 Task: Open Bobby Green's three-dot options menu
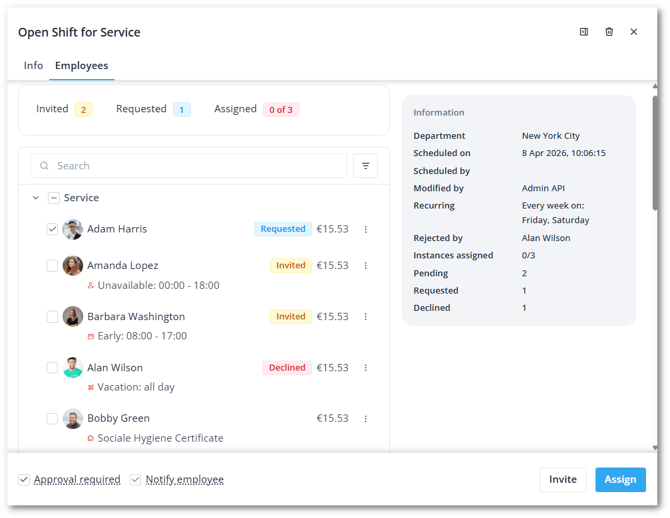(366, 419)
